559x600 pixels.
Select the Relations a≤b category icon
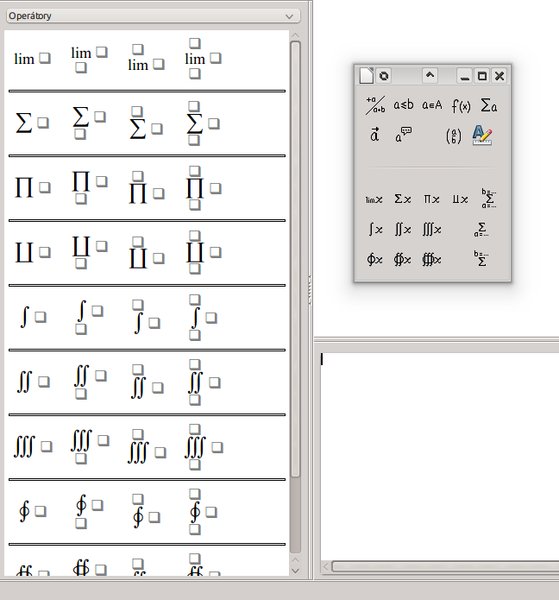click(x=404, y=105)
